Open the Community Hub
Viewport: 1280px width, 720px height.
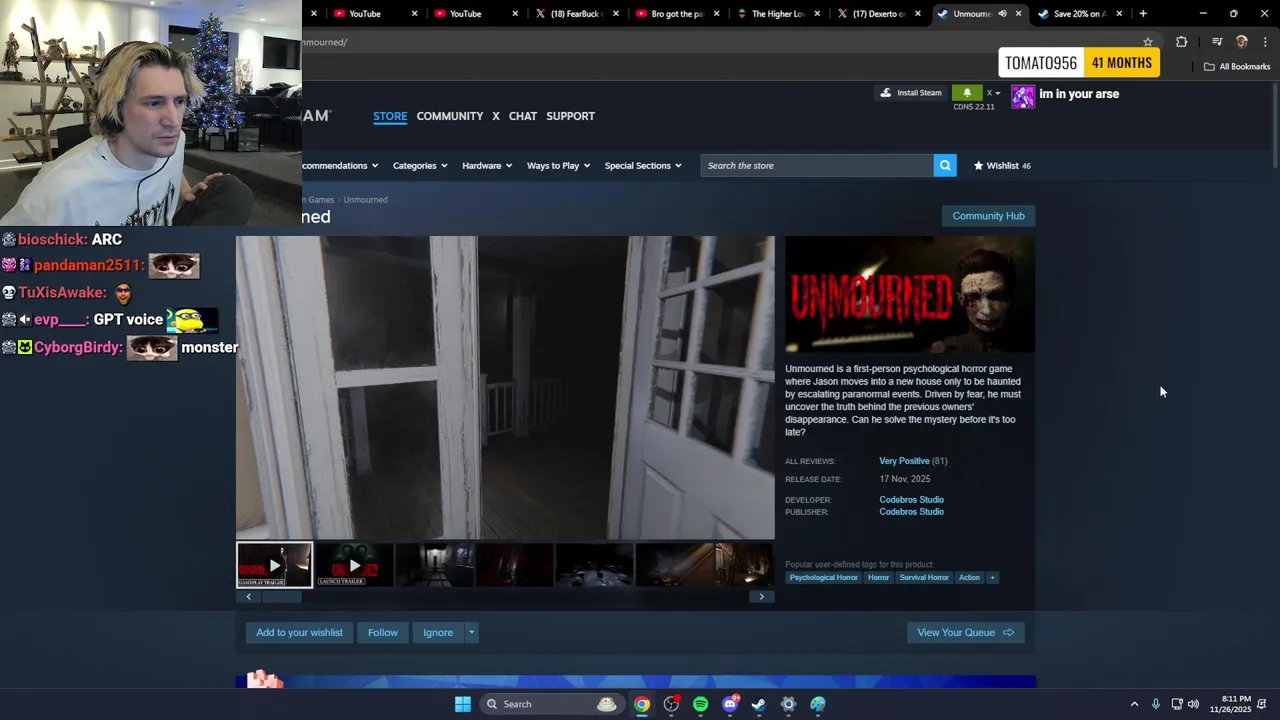click(x=988, y=216)
